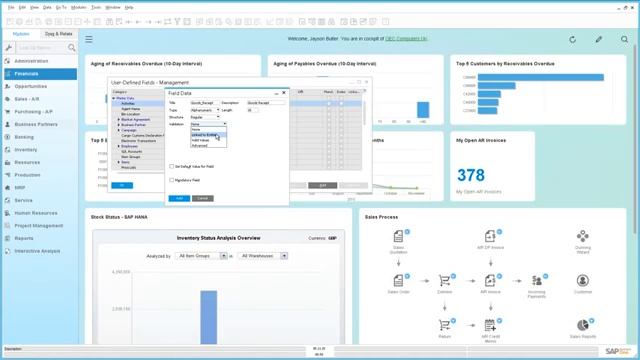Choose Linked to Entities in Validation list
The height and width of the screenshot is (360, 640).
(208, 135)
